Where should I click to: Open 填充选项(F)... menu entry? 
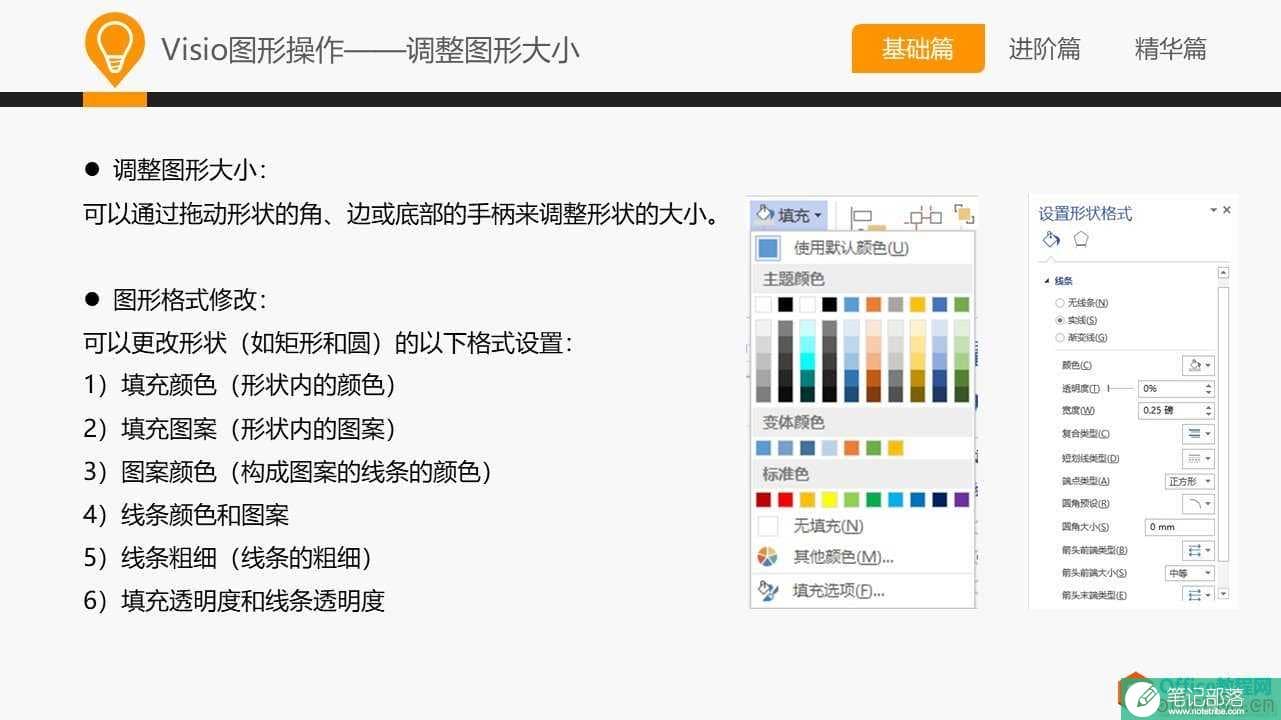point(862,590)
